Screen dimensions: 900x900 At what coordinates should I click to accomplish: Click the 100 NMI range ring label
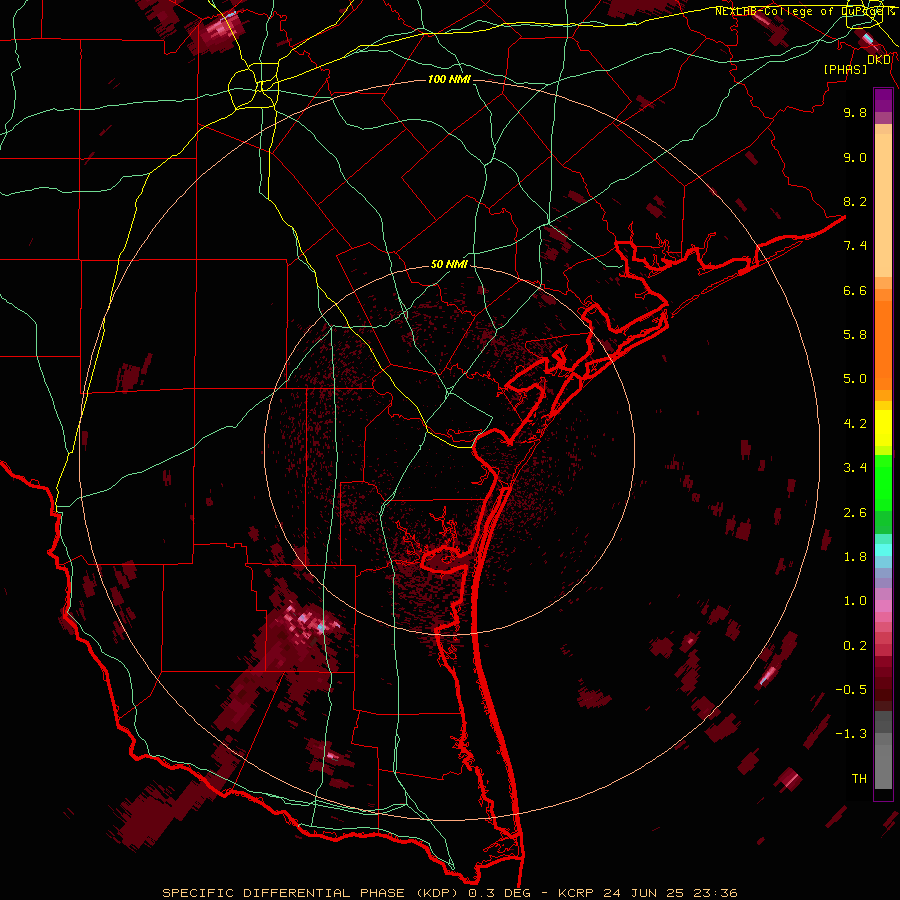pyautogui.click(x=449, y=79)
